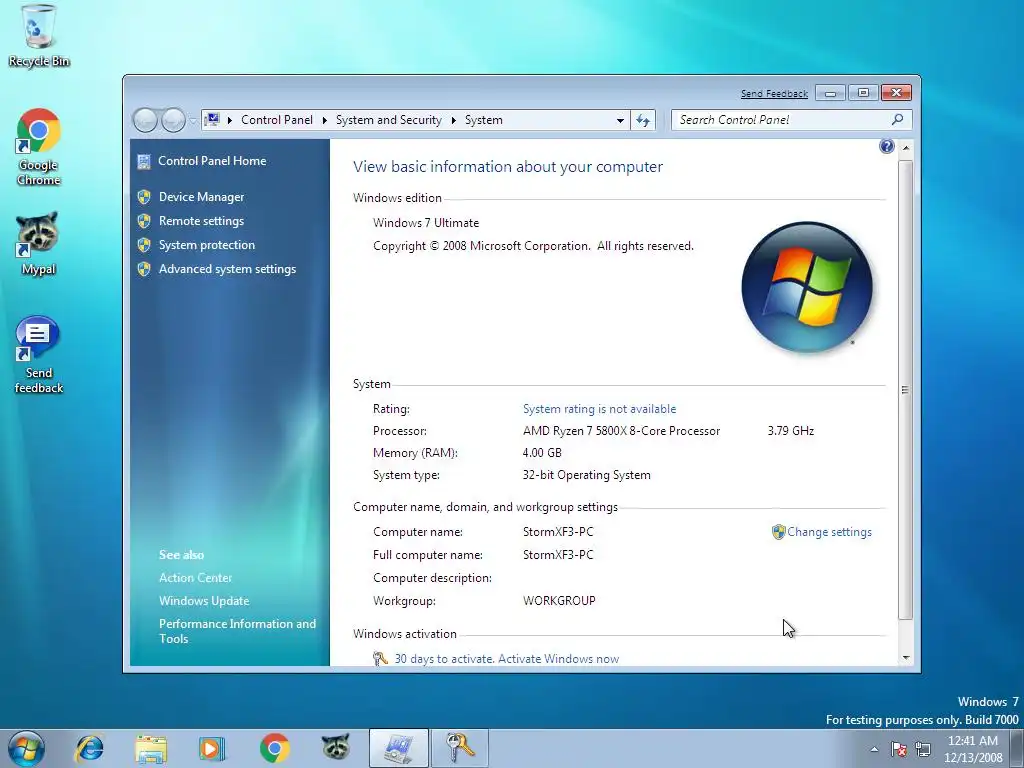Launch Google Chrome from the desktop shortcut
1024x768 pixels.
pos(38,148)
